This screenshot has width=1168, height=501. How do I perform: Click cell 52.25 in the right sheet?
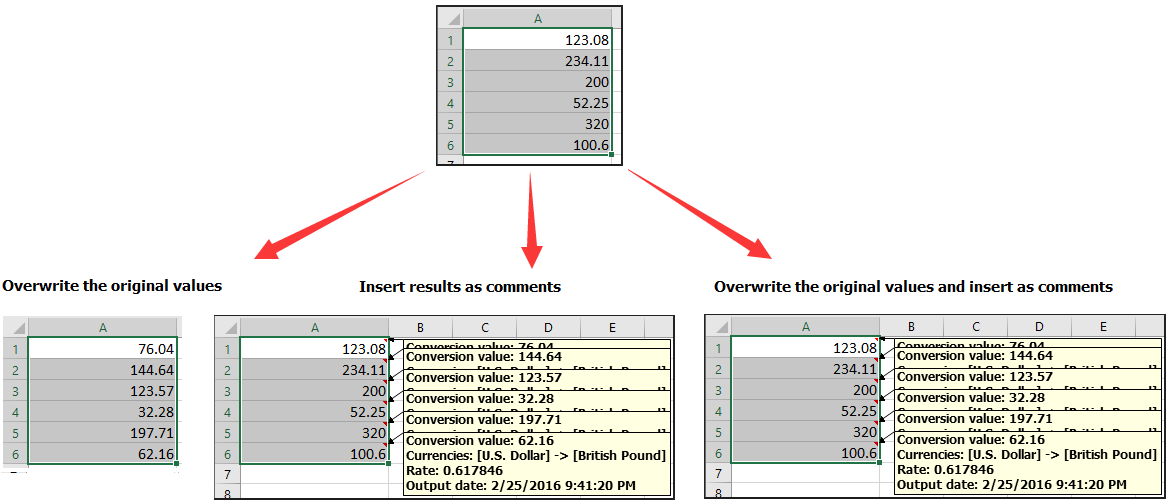pos(805,411)
